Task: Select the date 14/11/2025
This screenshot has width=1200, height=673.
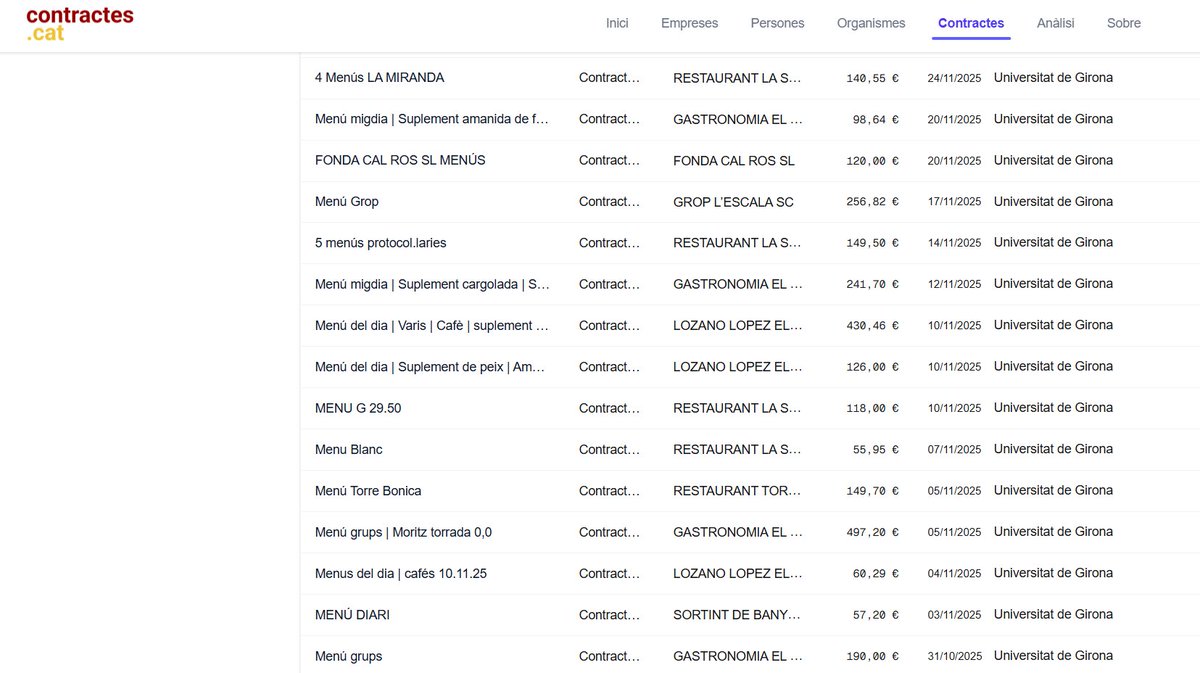Action: coord(954,243)
